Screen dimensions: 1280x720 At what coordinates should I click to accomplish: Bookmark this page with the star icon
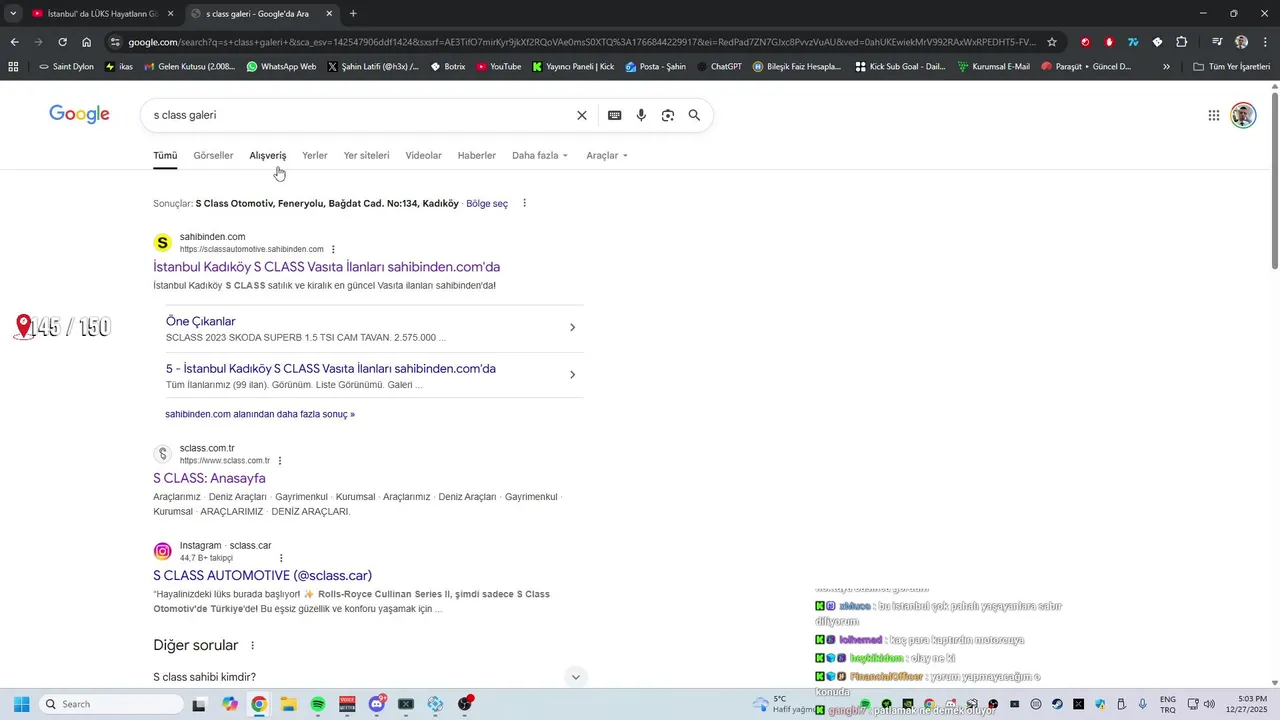click(x=1052, y=42)
